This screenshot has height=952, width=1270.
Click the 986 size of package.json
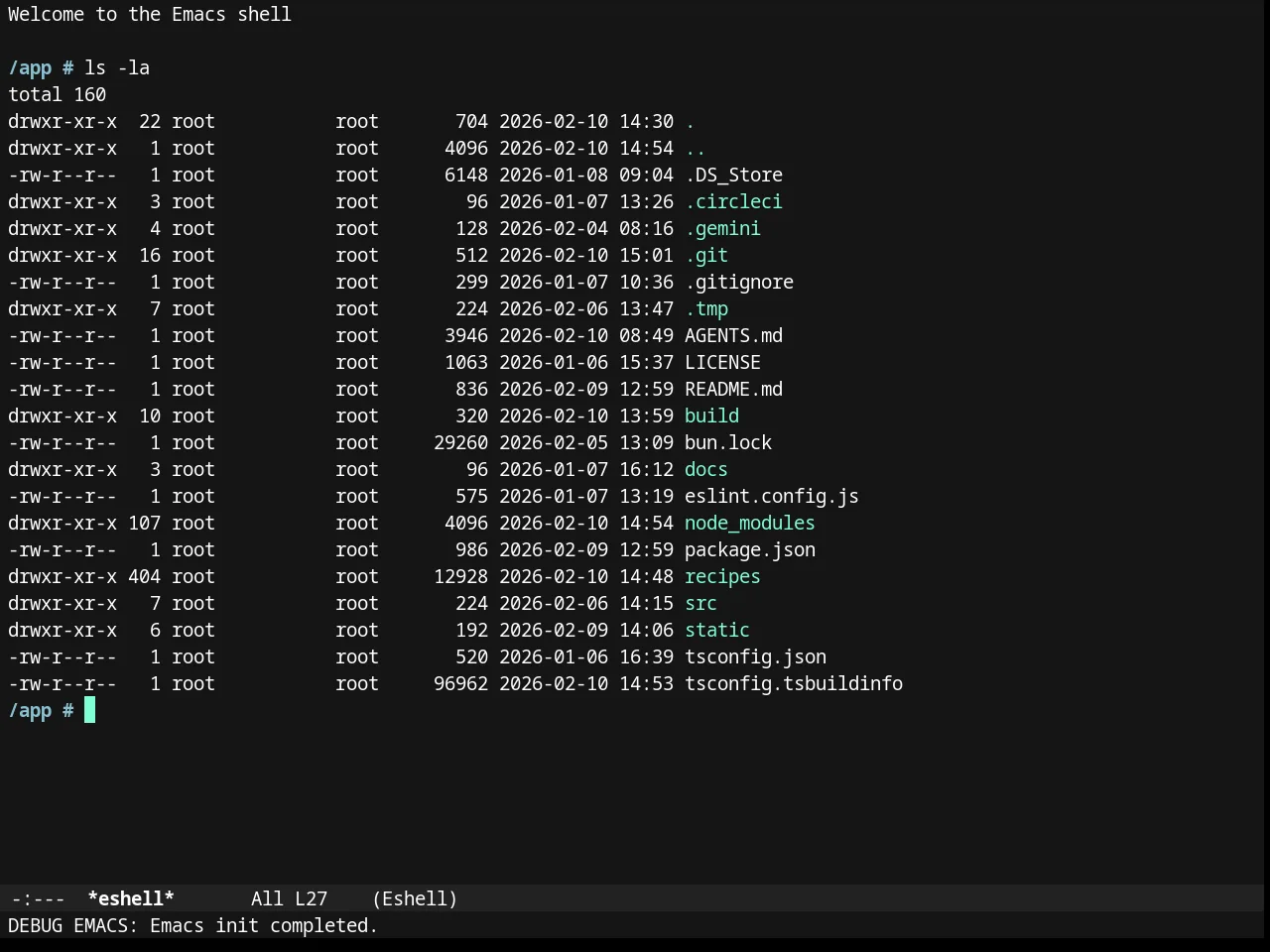471,550
